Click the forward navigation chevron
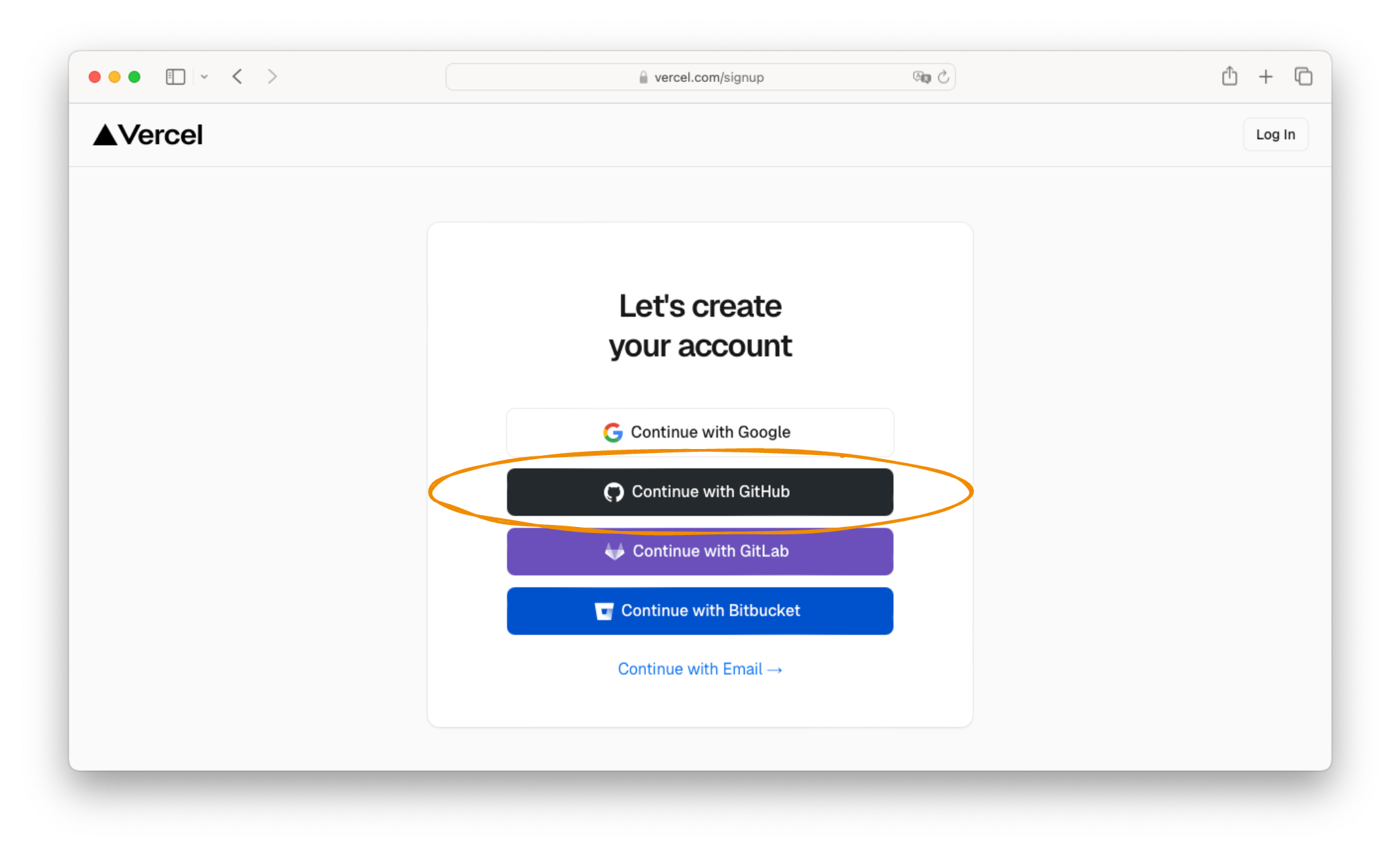 pyautogui.click(x=272, y=76)
